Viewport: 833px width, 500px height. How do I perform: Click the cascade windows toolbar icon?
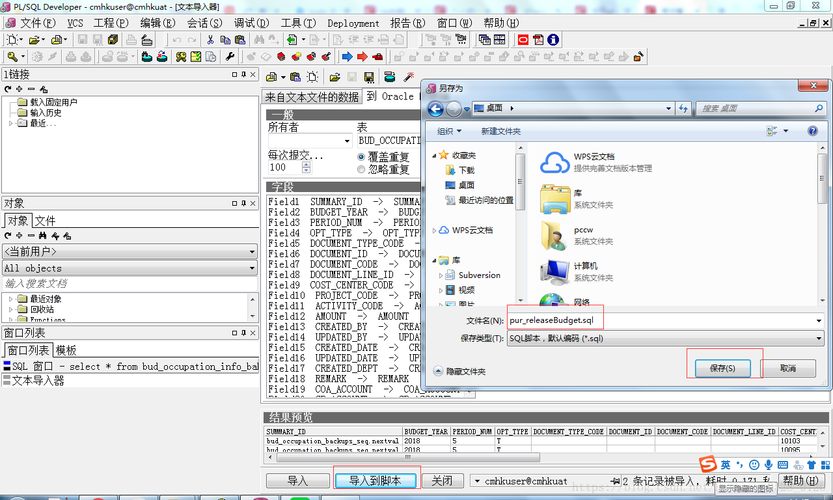(484, 40)
